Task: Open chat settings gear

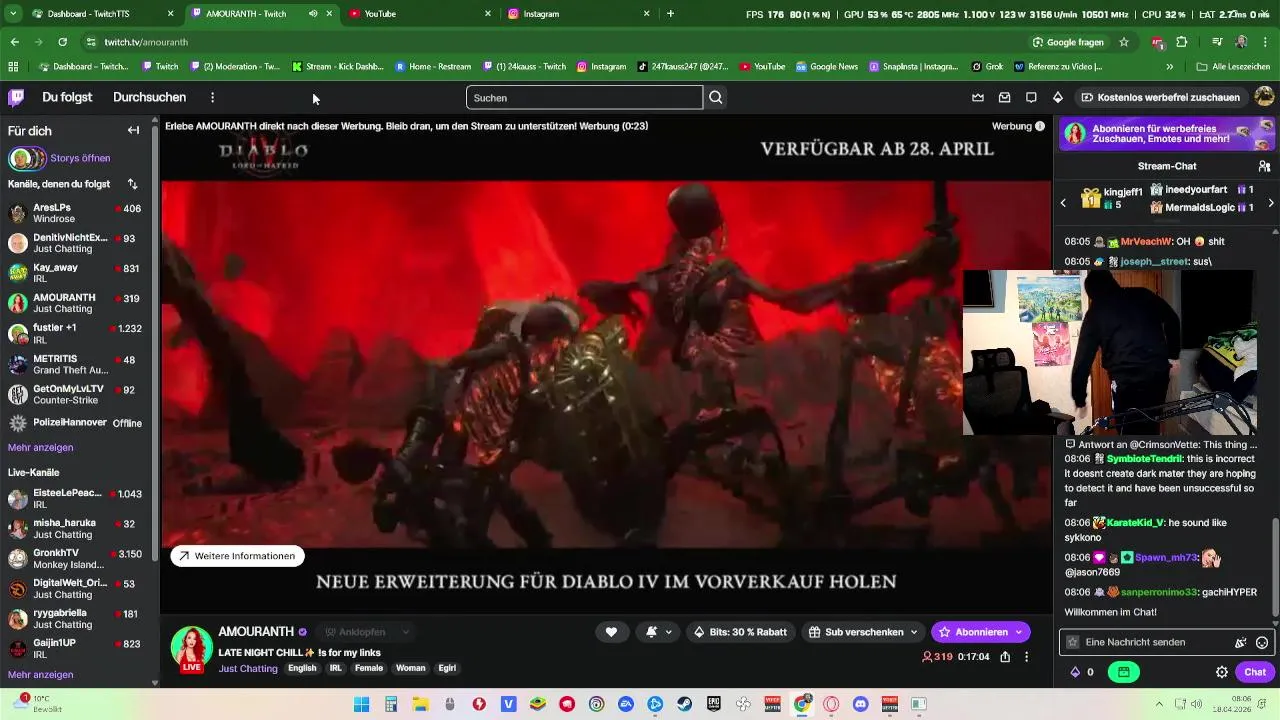Action: [x=1221, y=672]
